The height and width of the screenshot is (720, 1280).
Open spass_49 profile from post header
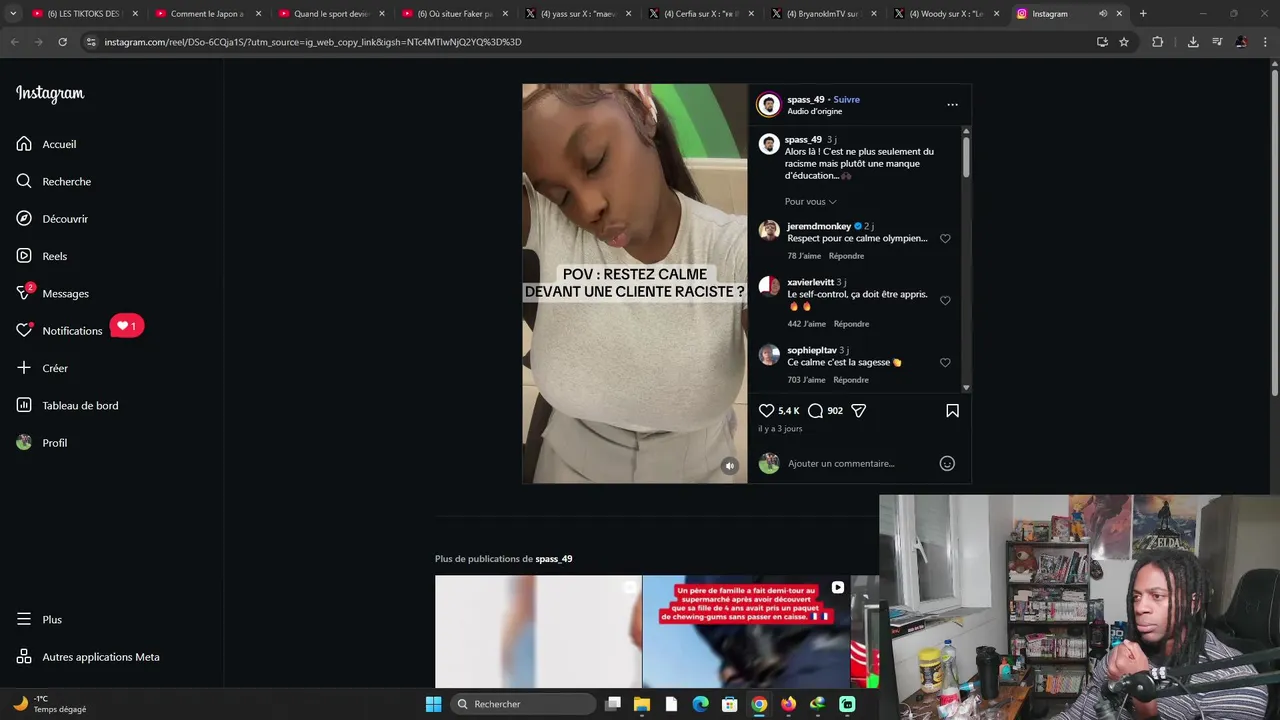click(x=805, y=100)
